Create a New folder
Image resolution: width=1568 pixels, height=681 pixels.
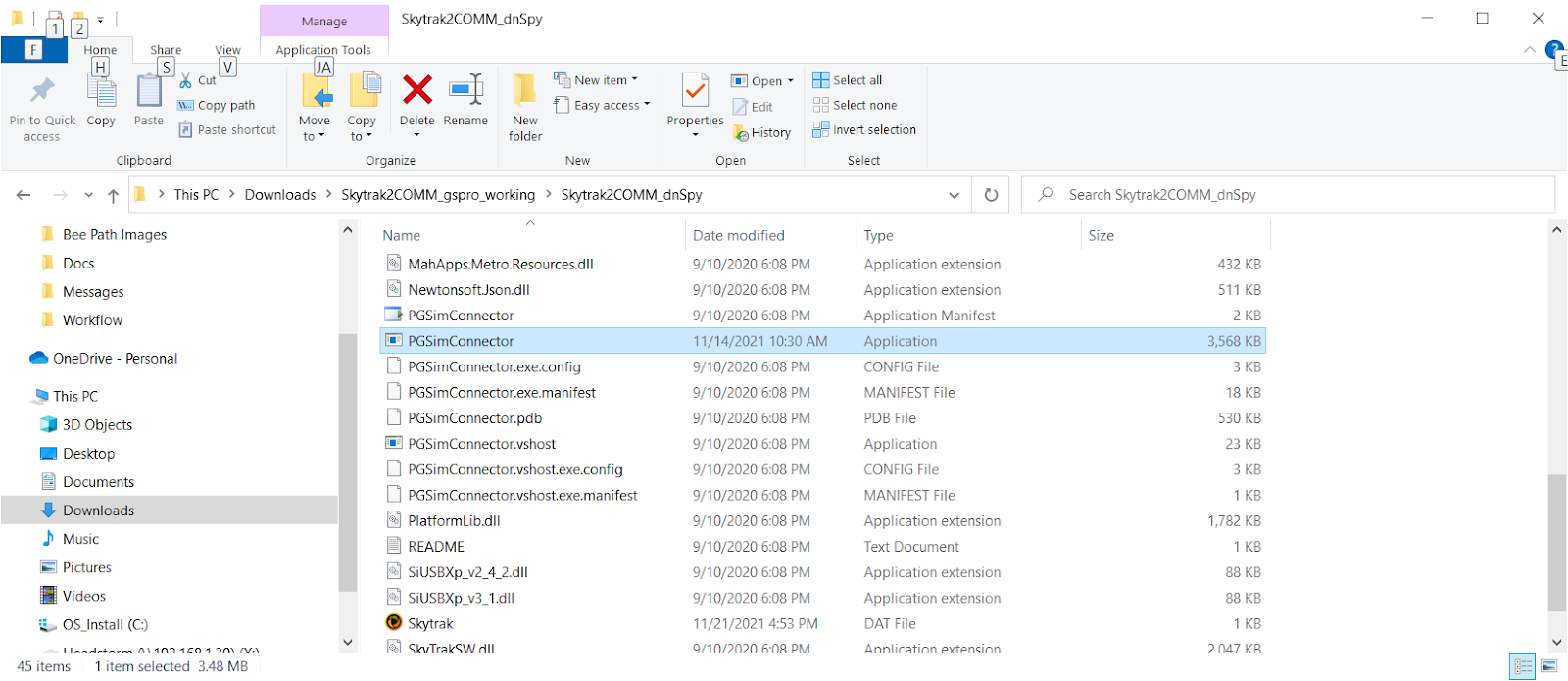coord(525,108)
